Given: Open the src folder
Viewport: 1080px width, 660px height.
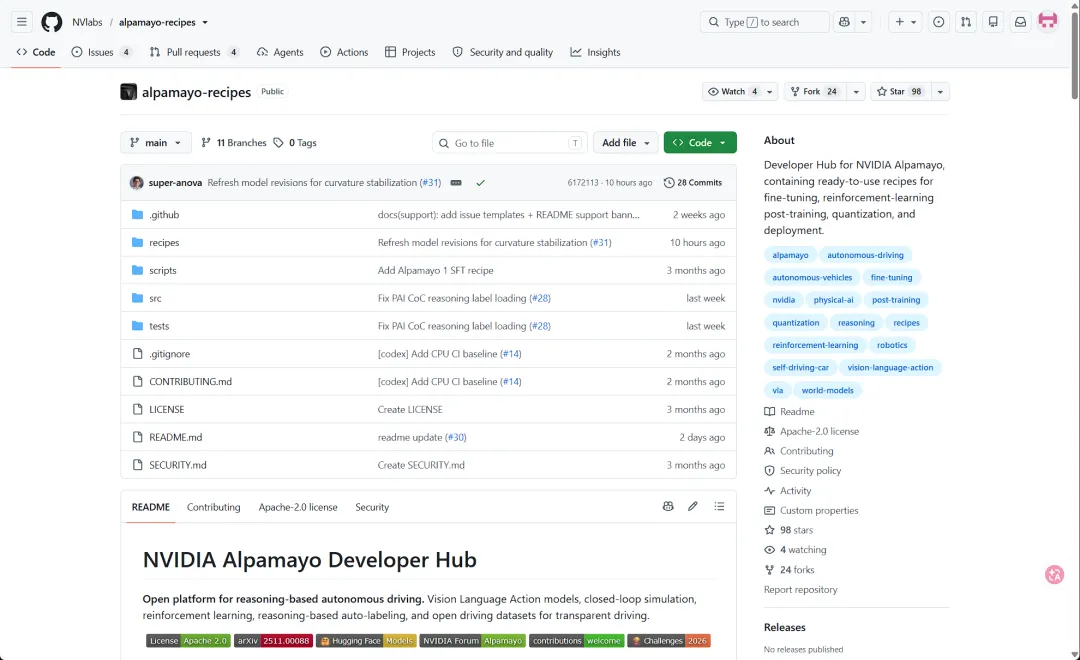Looking at the screenshot, I should click(x=155, y=298).
